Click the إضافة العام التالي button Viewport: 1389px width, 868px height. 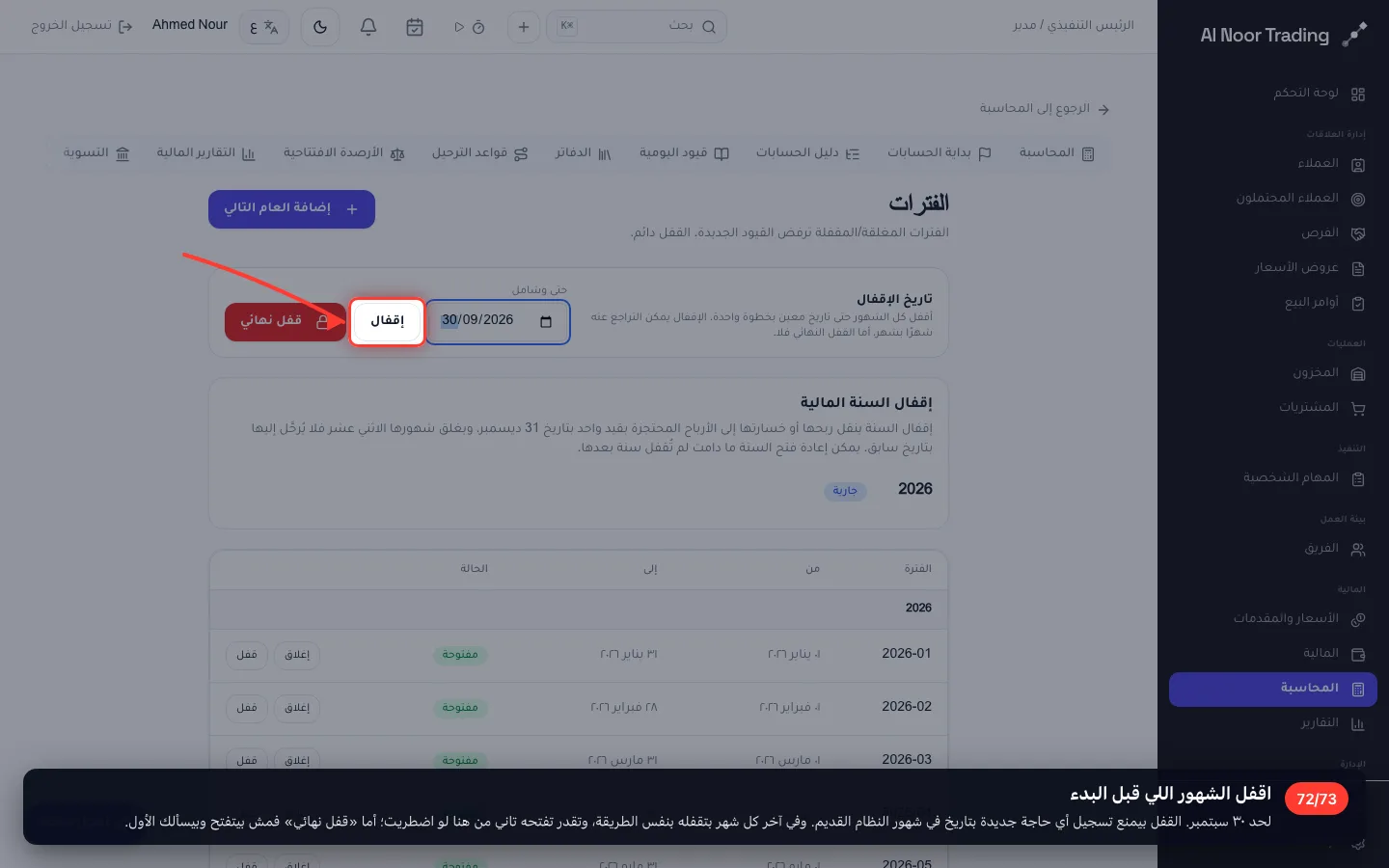click(291, 209)
